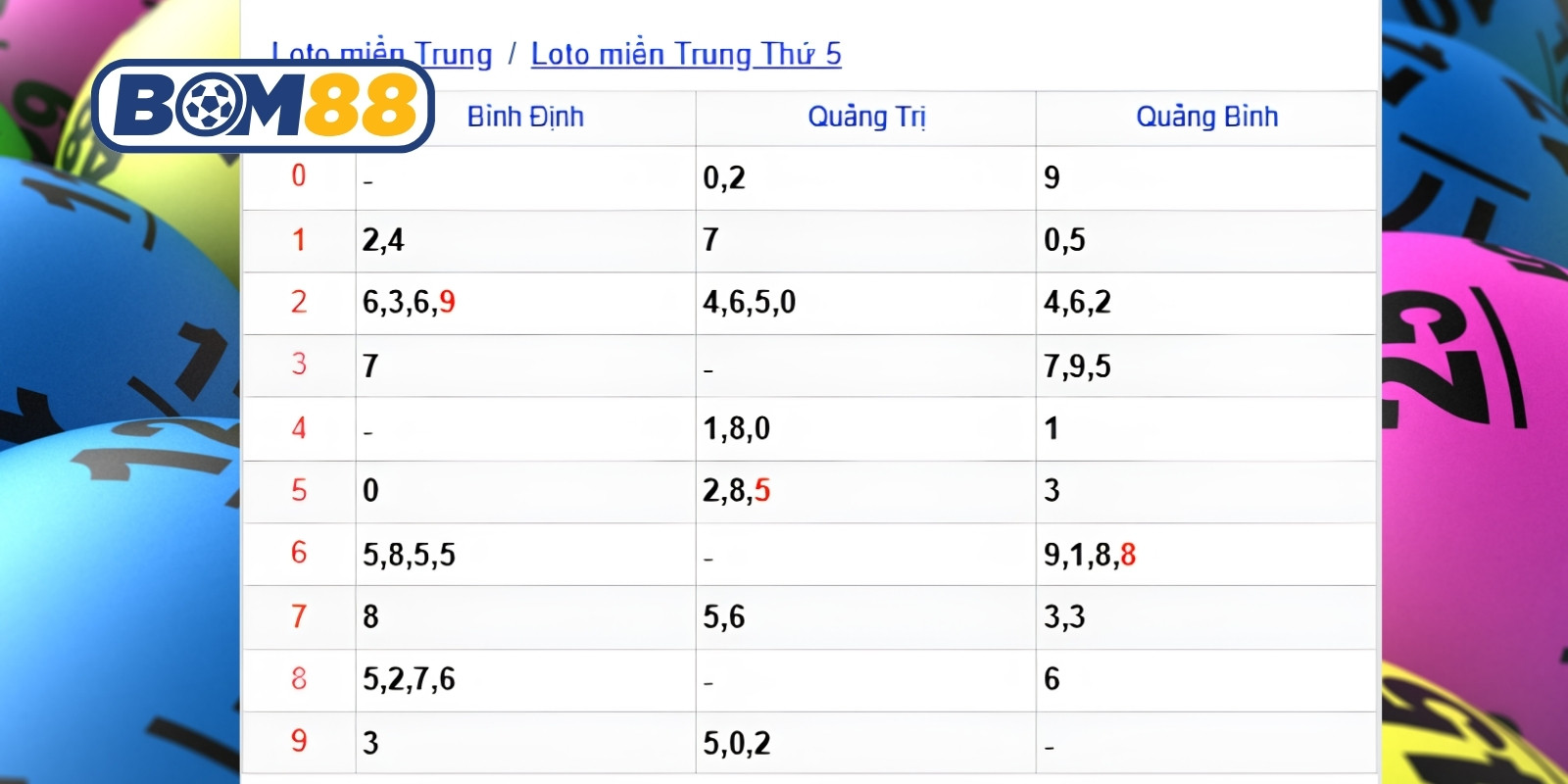
Task: Click the BOM88 logo
Action: pyautogui.click(x=263, y=106)
